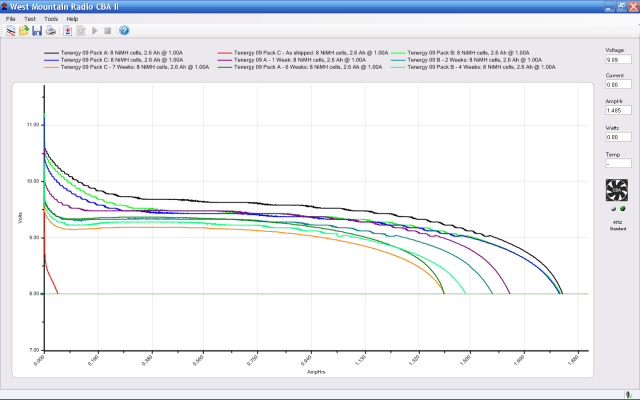Open the Help menu in the menu bar
The image size is (640, 400).
tap(72, 19)
